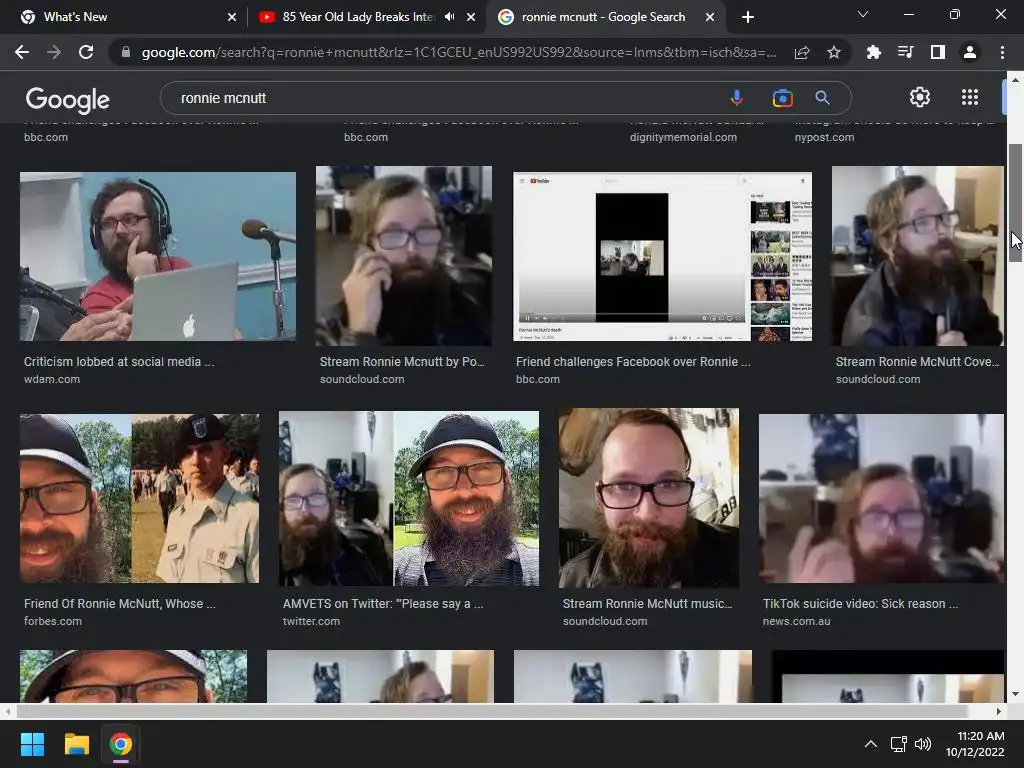Mute the YouTube tab audio icon

click(449, 17)
